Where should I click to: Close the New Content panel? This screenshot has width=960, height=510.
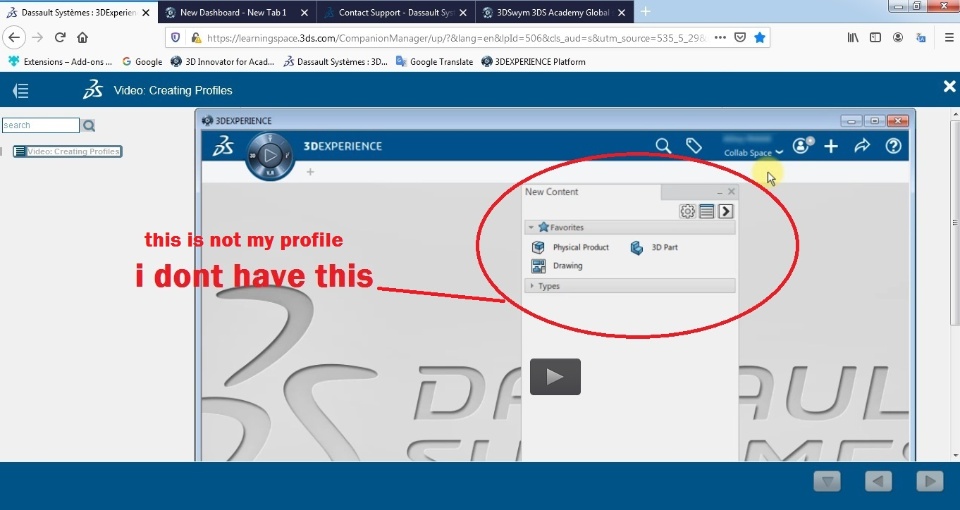point(731,192)
